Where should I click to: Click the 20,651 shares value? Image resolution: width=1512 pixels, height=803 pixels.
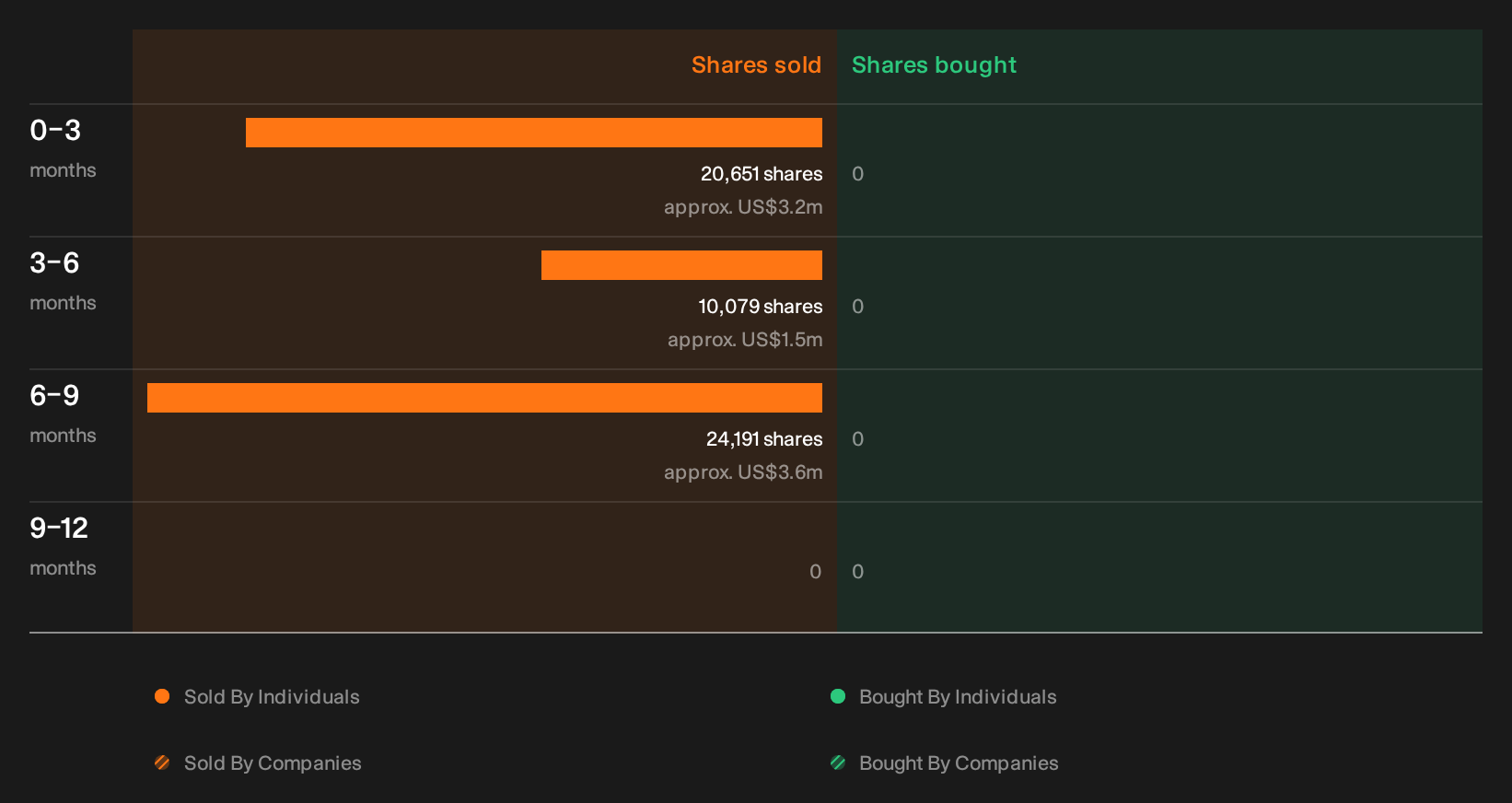(762, 174)
